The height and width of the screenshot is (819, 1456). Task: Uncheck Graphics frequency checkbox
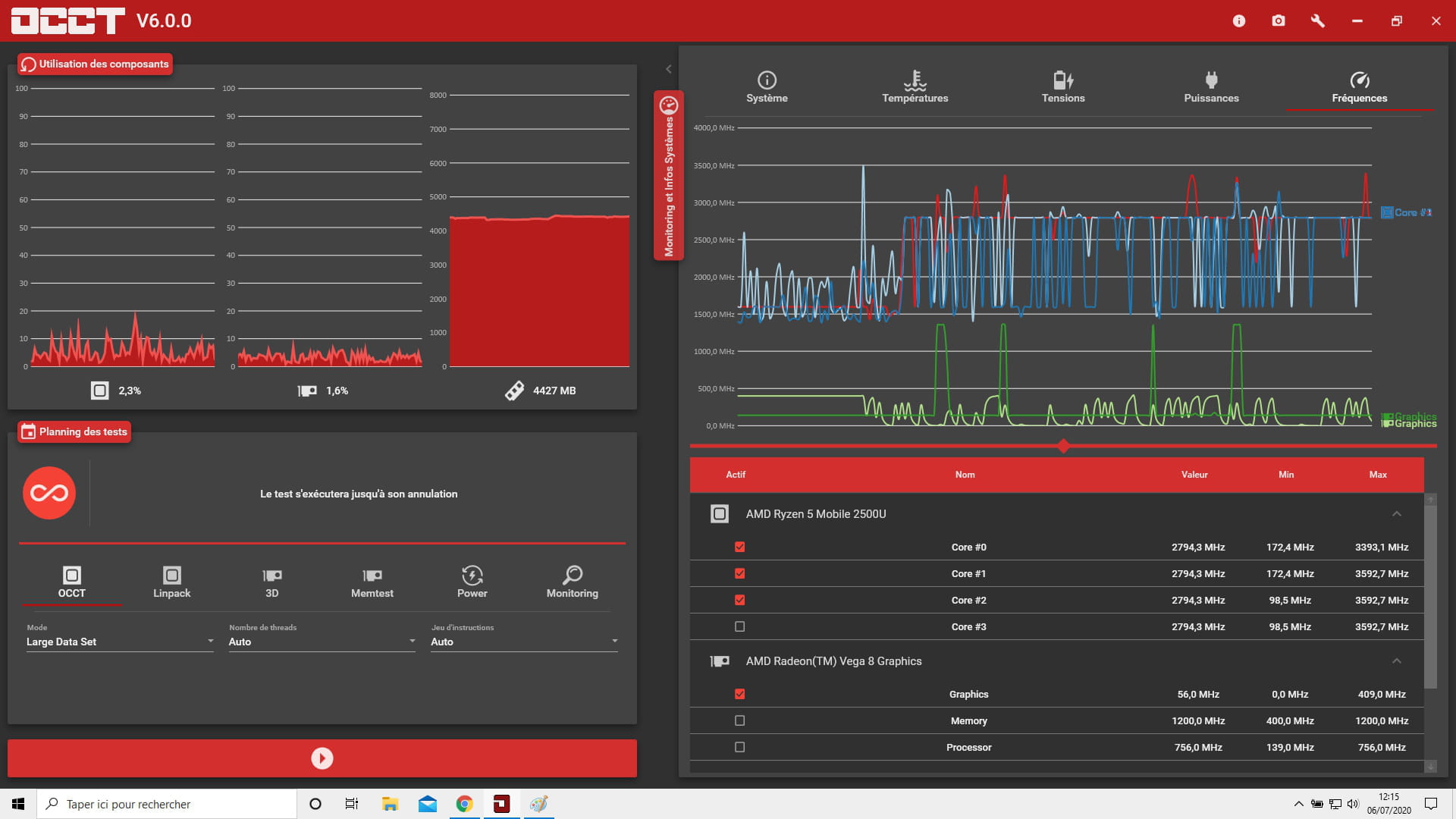(x=740, y=694)
